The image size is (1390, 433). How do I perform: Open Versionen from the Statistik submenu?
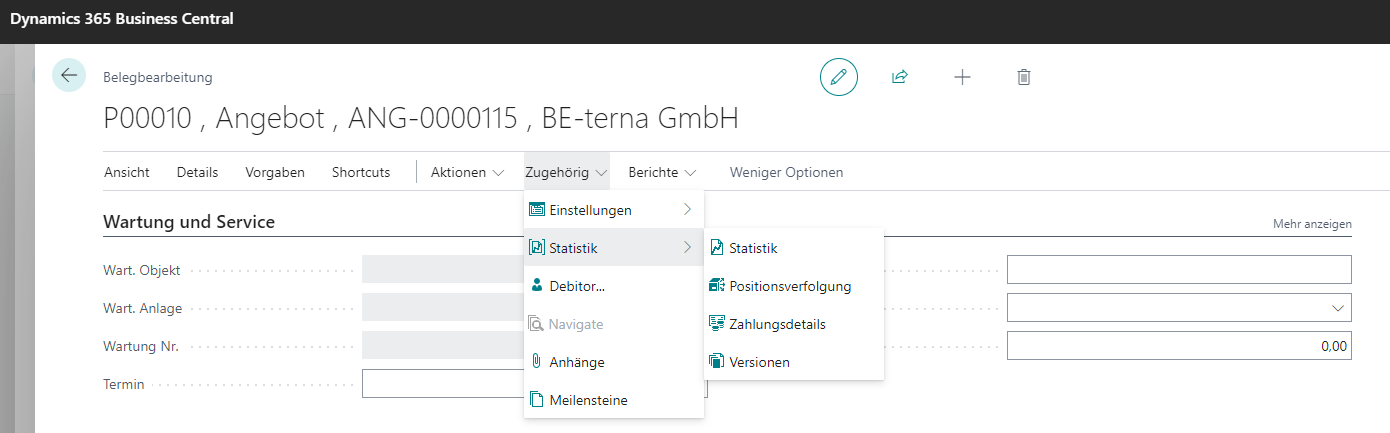(759, 362)
